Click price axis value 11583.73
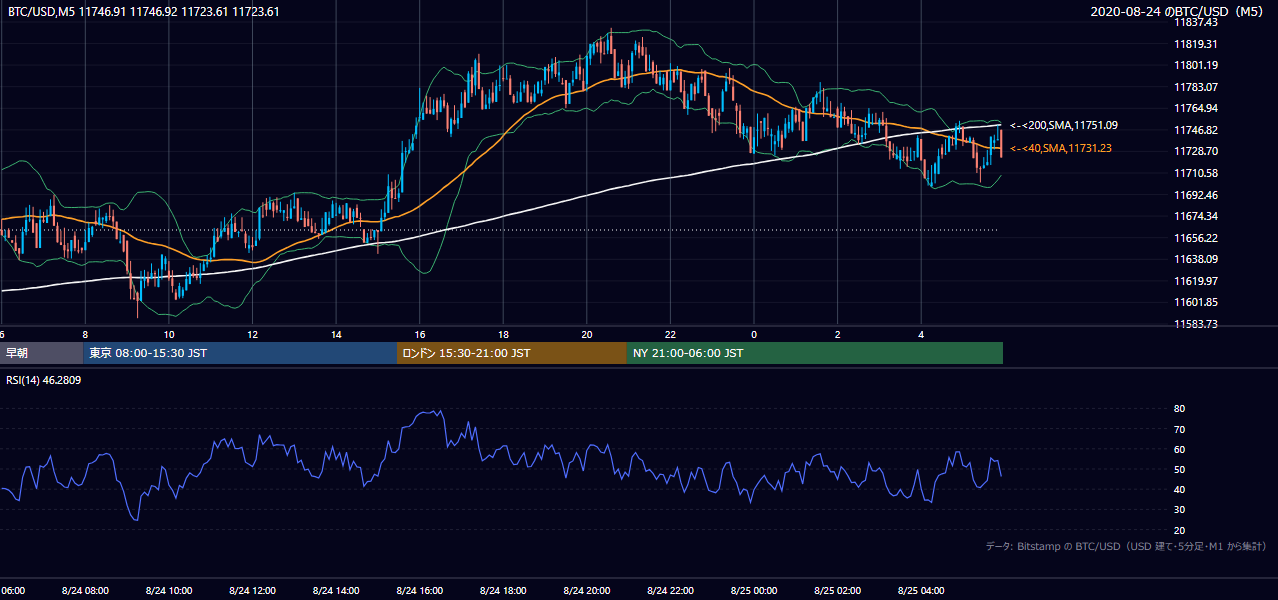This screenshot has width=1278, height=600. point(1195,324)
